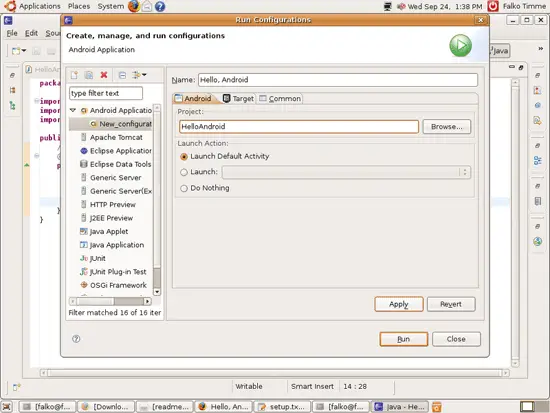This screenshot has width=550, height=413.
Task: Delete selected configuration with red X
Action: tap(104, 75)
